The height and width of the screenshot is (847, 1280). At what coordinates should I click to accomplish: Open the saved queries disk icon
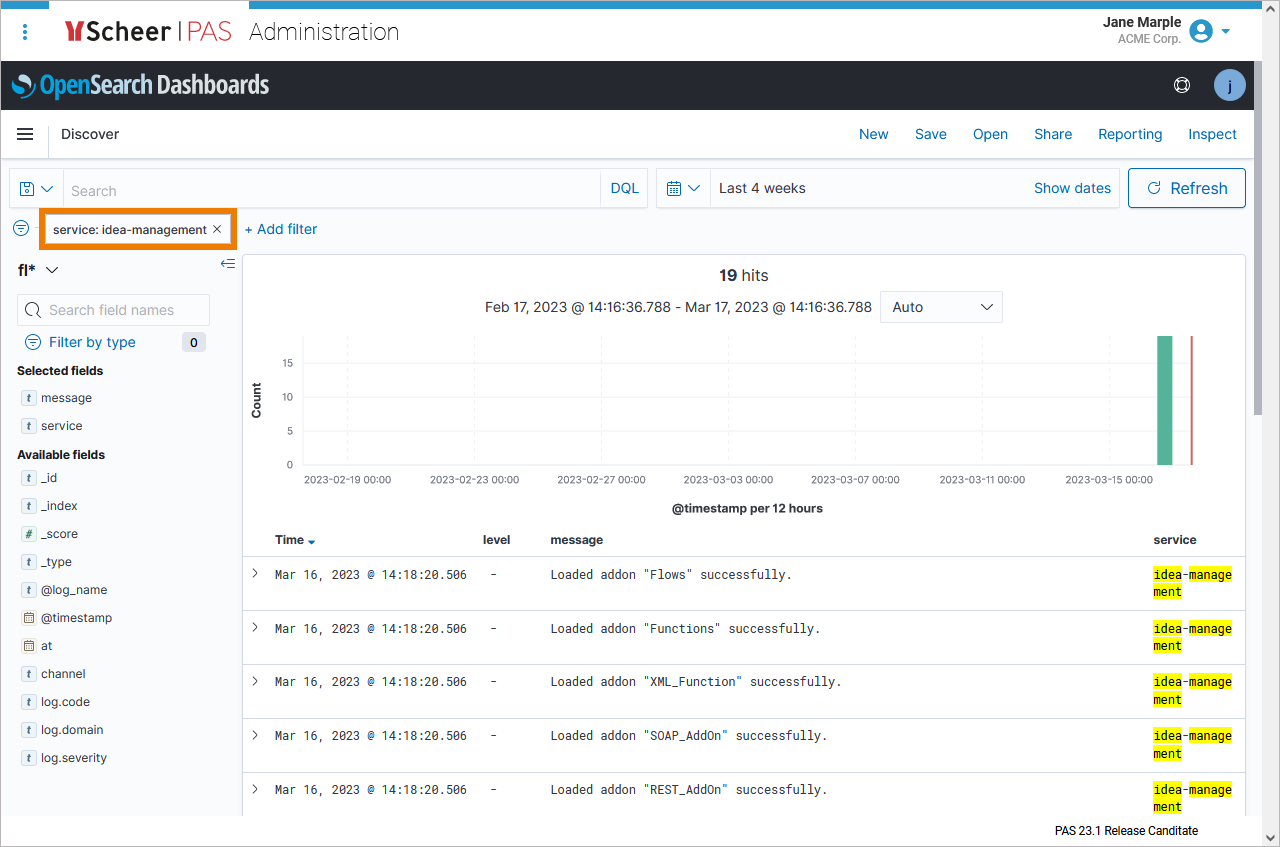click(x=36, y=189)
